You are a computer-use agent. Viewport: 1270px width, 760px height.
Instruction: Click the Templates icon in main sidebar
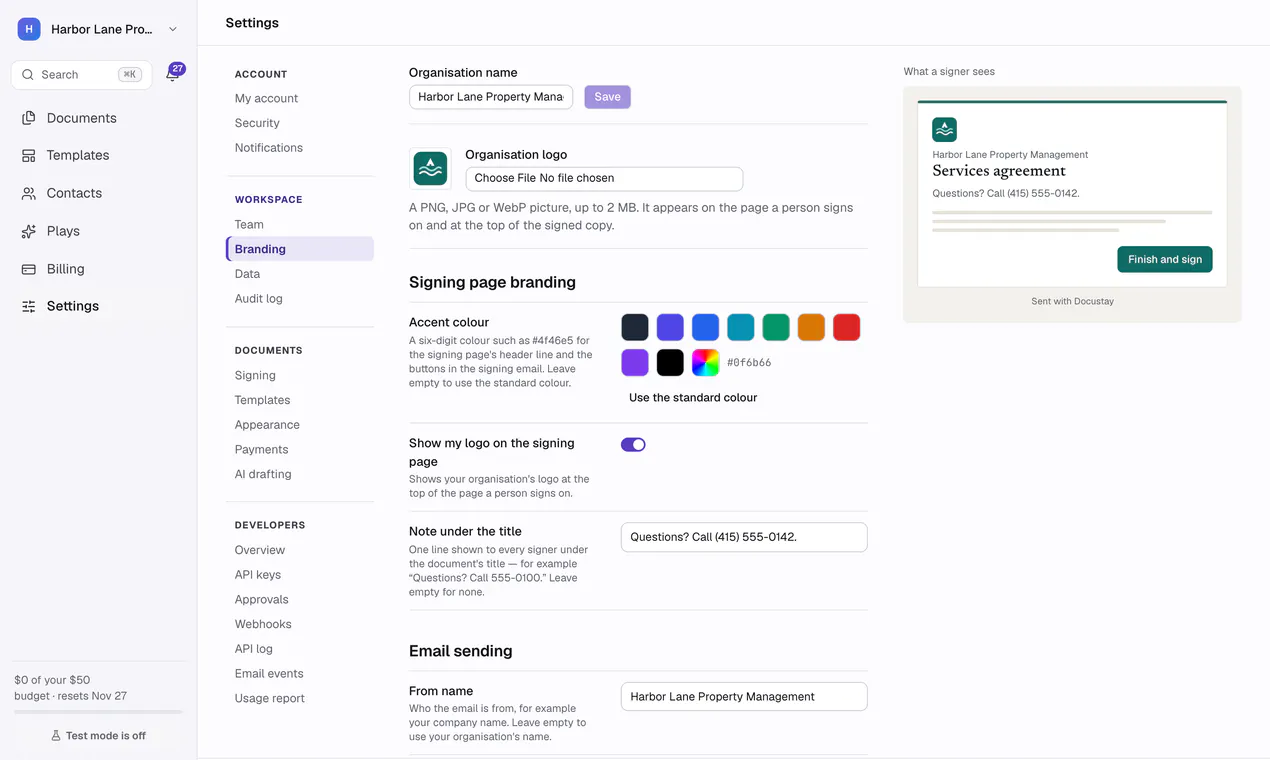click(29, 156)
